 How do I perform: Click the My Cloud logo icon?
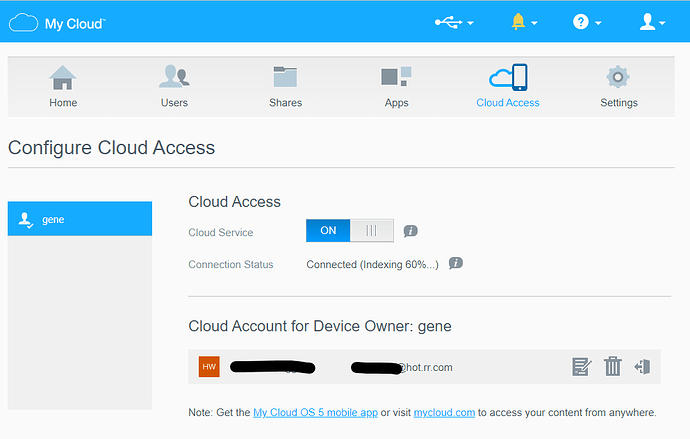pos(23,22)
